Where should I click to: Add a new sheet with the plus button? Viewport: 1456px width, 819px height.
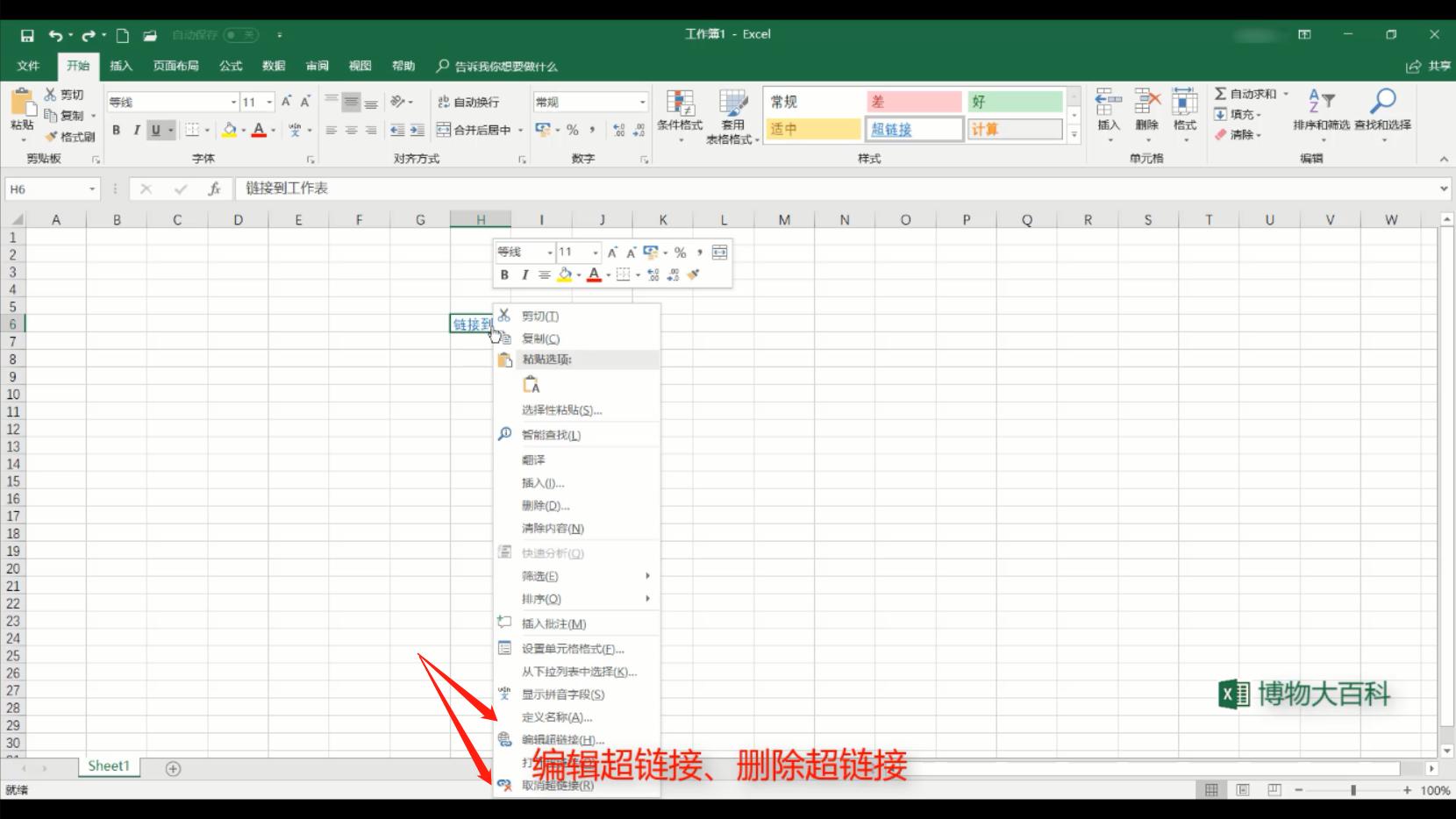pos(174,769)
